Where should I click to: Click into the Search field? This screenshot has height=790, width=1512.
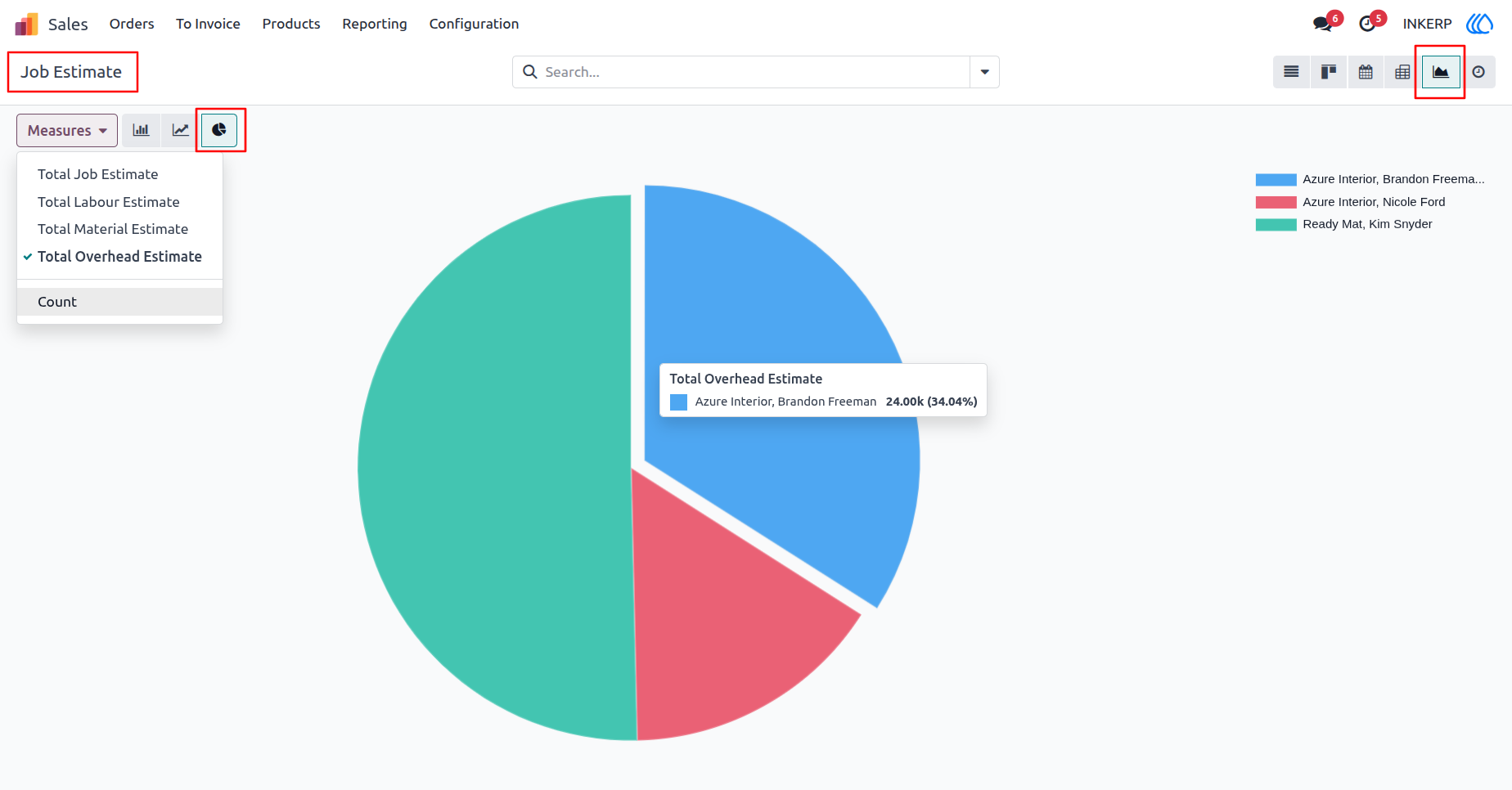tap(756, 72)
